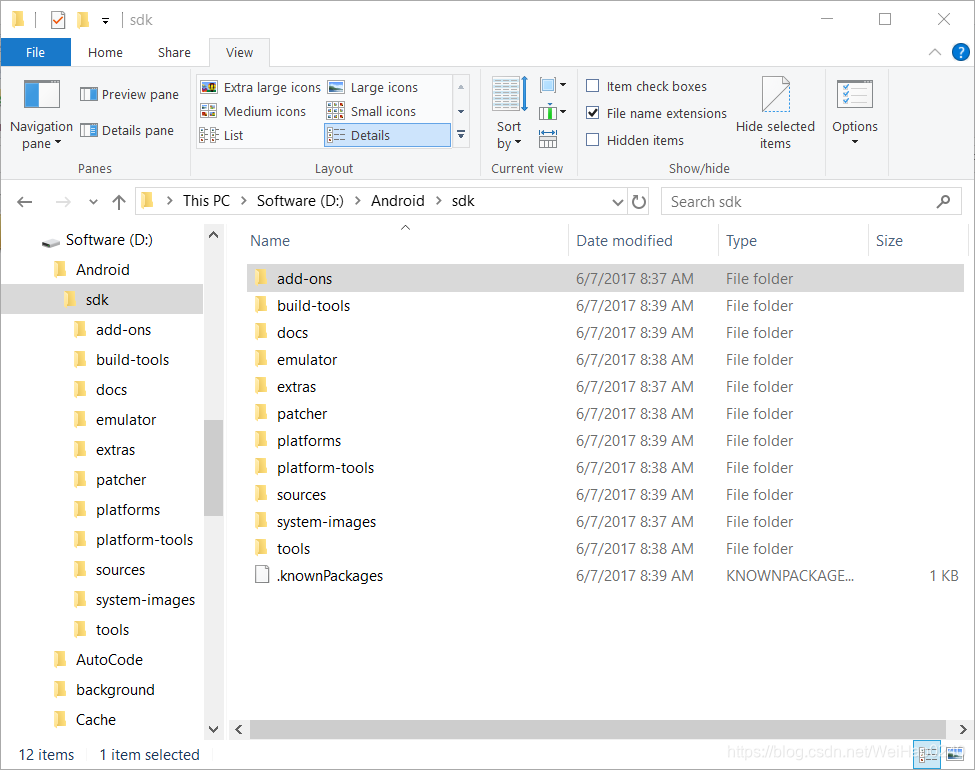The image size is (975, 770).
Task: Click Hide selected items
Action: (x=775, y=113)
